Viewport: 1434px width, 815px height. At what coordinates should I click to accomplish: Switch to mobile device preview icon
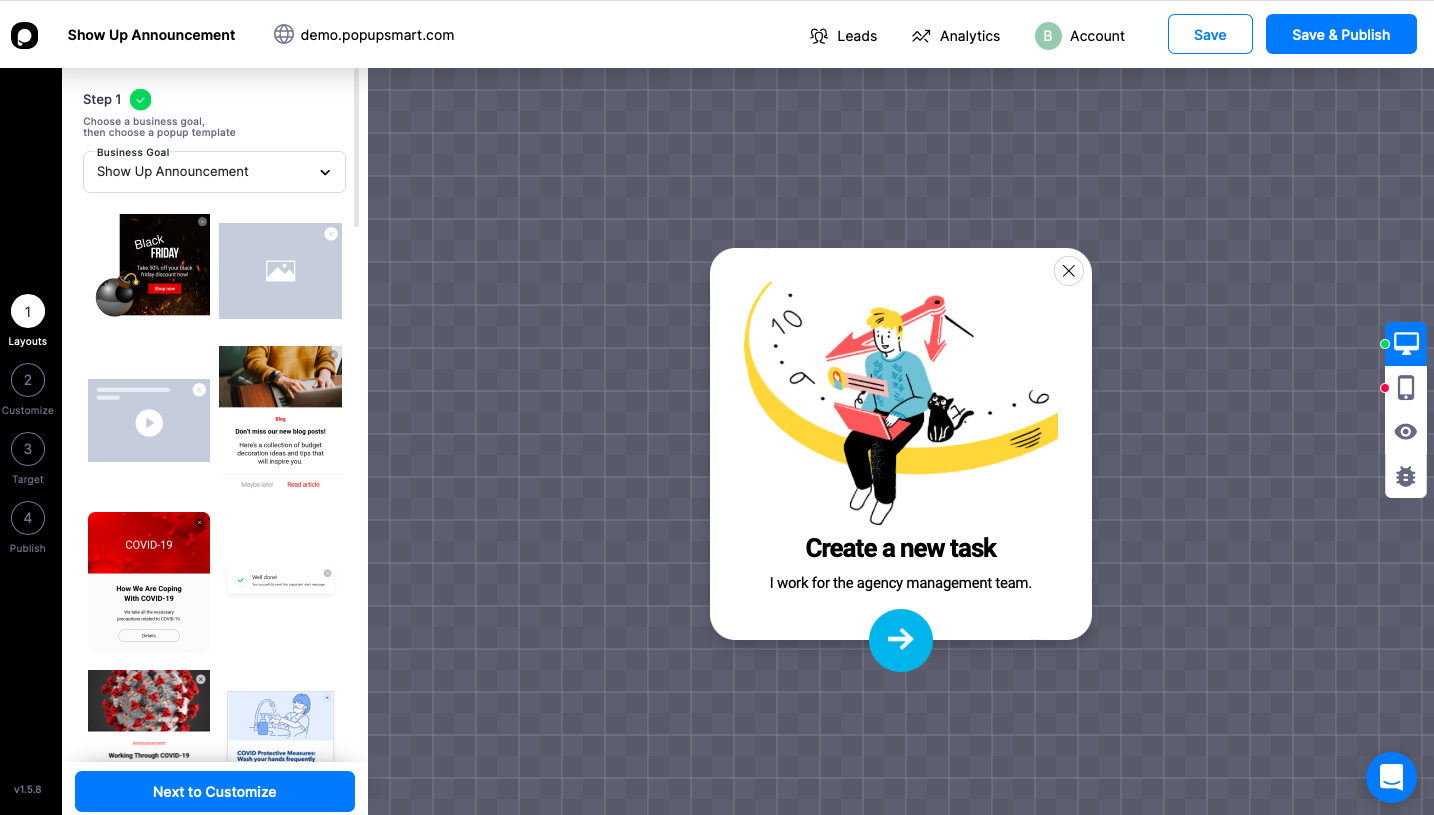(1406, 388)
